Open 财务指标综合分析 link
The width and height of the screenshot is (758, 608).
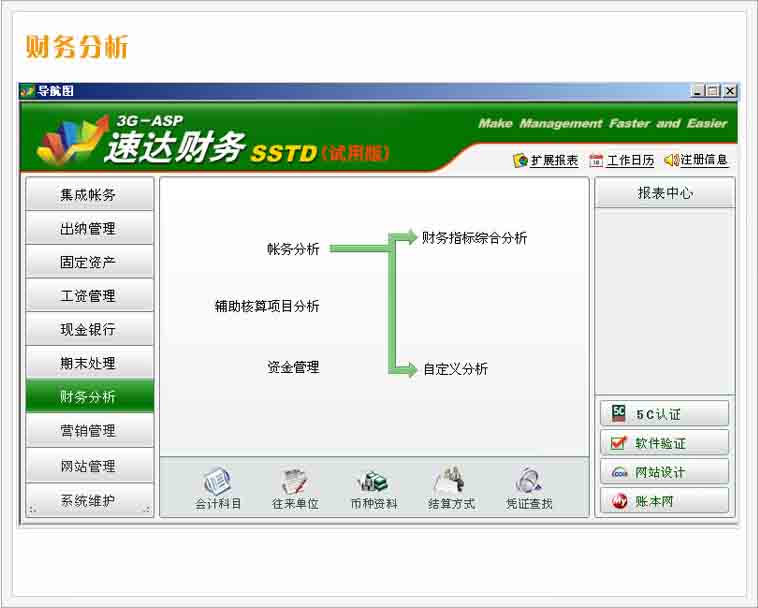(x=474, y=238)
